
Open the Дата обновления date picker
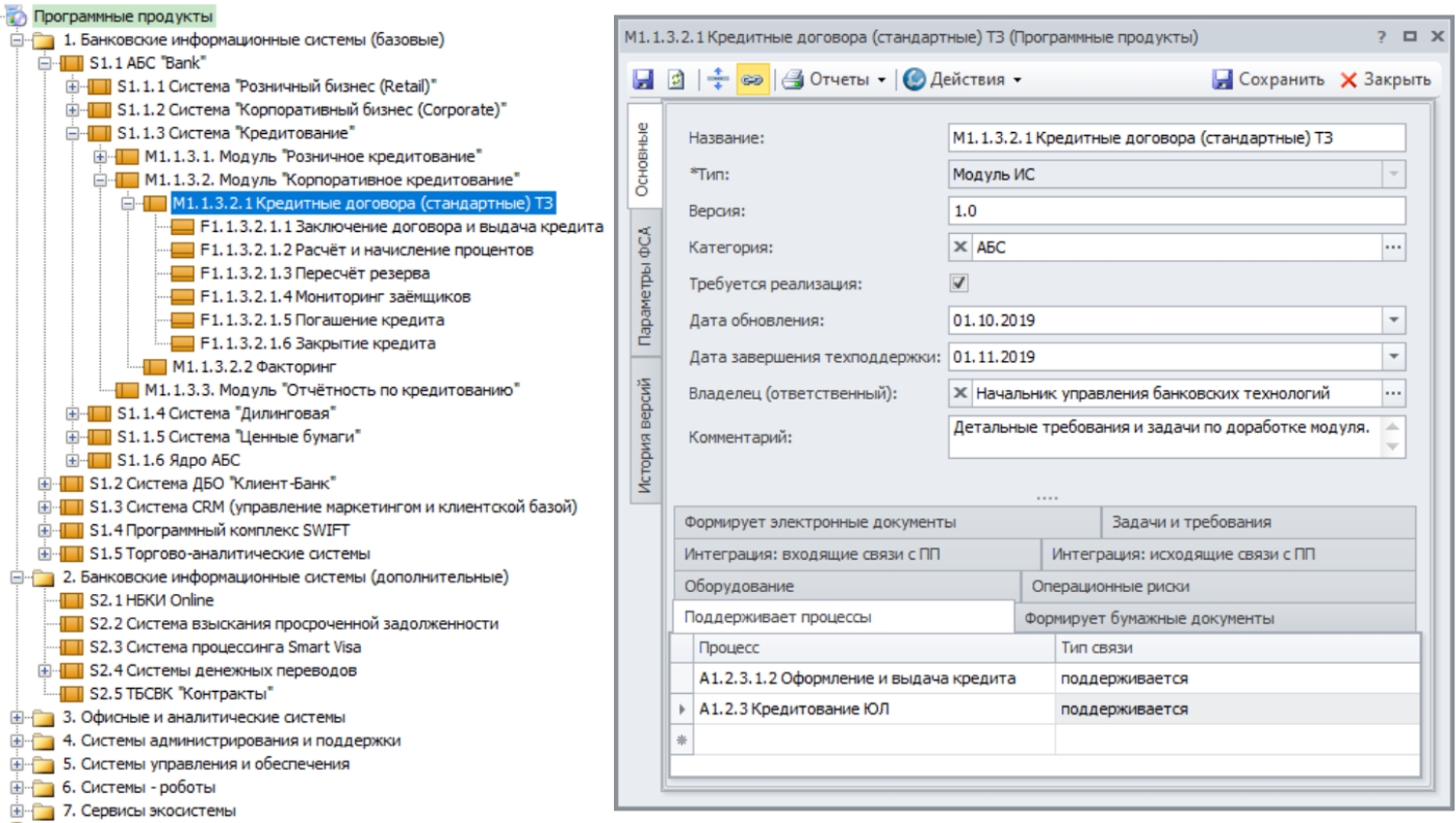(1393, 320)
